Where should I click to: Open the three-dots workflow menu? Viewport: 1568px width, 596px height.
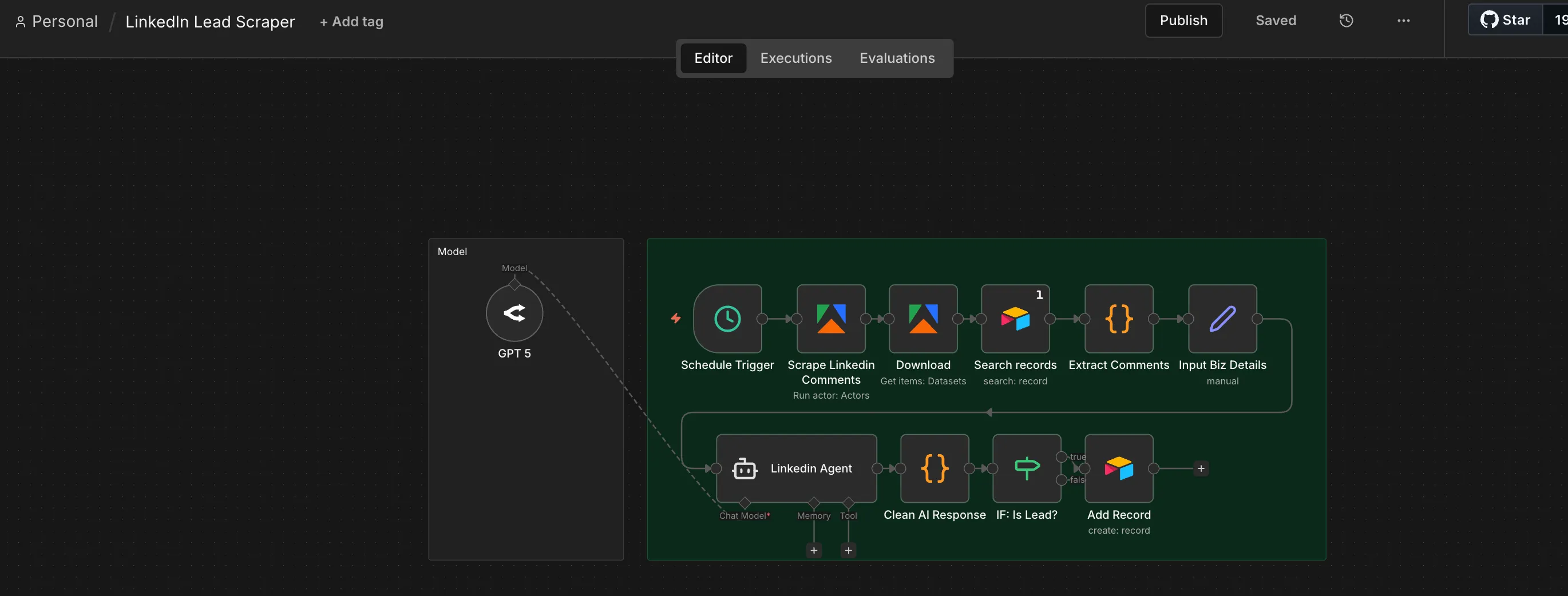[1403, 21]
